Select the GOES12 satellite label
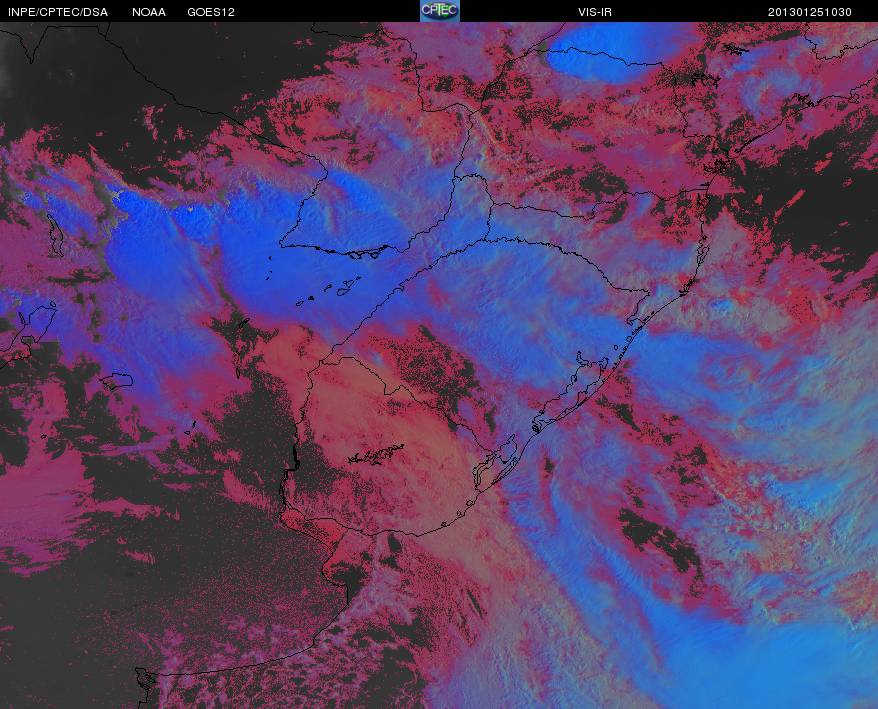The image size is (878, 709). coord(211,12)
